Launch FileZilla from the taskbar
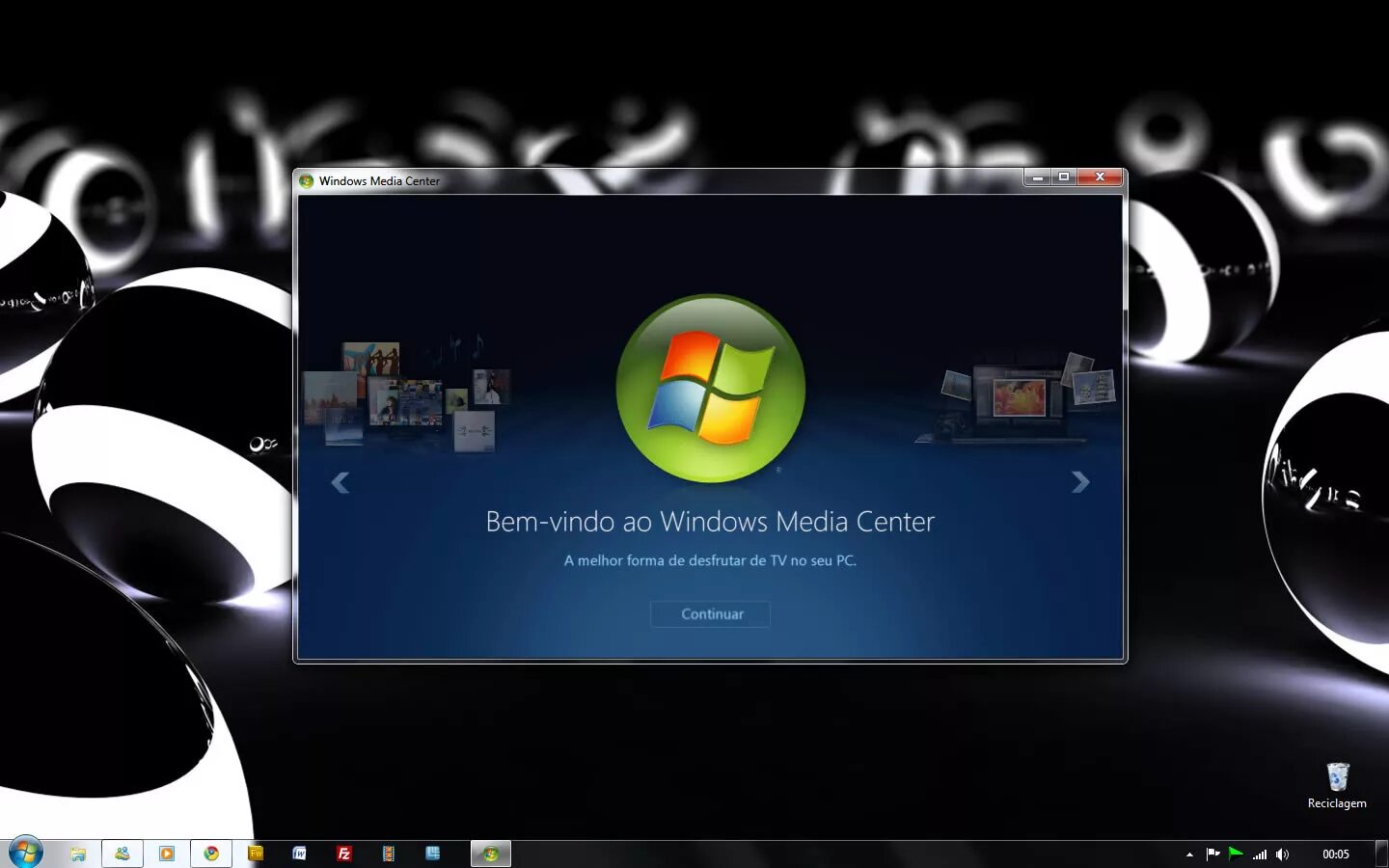The height and width of the screenshot is (868, 1389). point(344,854)
